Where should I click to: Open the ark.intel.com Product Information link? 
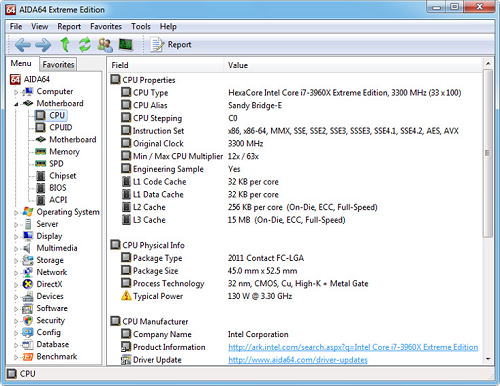(353, 347)
